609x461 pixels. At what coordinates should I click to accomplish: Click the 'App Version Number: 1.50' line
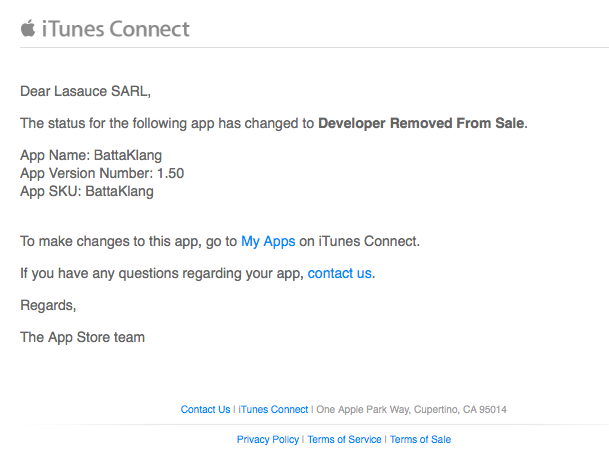click(x=102, y=173)
